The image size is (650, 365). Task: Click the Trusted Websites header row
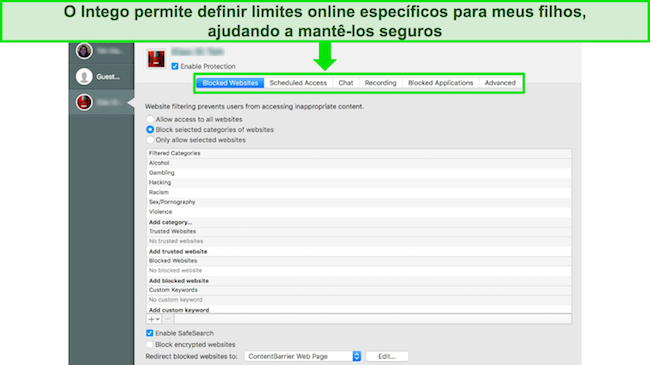(359, 231)
